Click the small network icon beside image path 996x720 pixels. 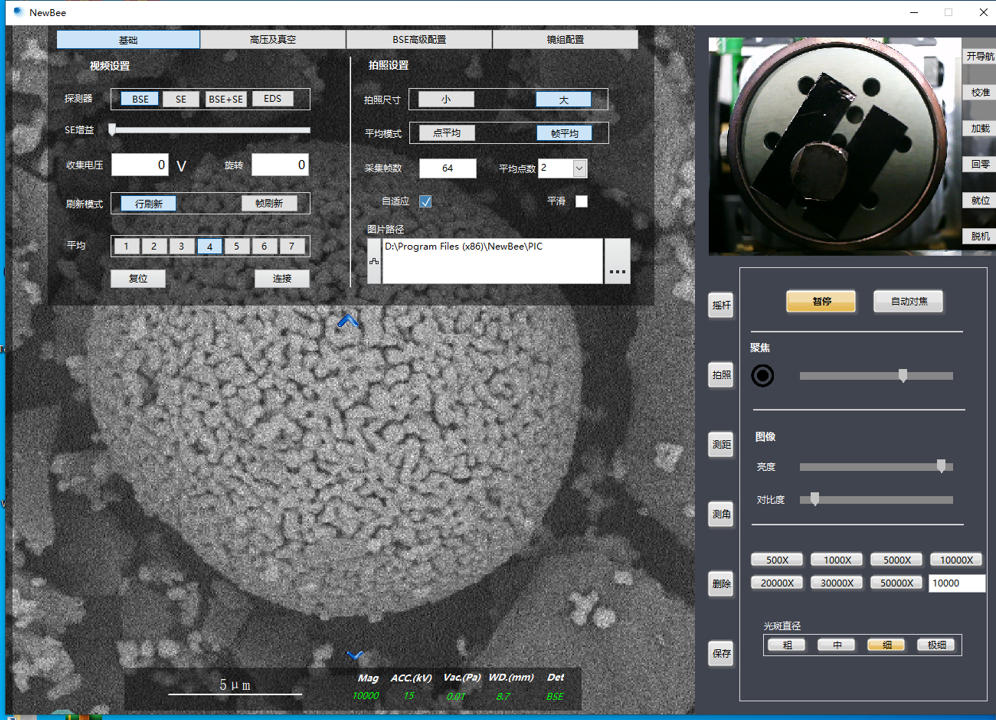[x=374, y=261]
